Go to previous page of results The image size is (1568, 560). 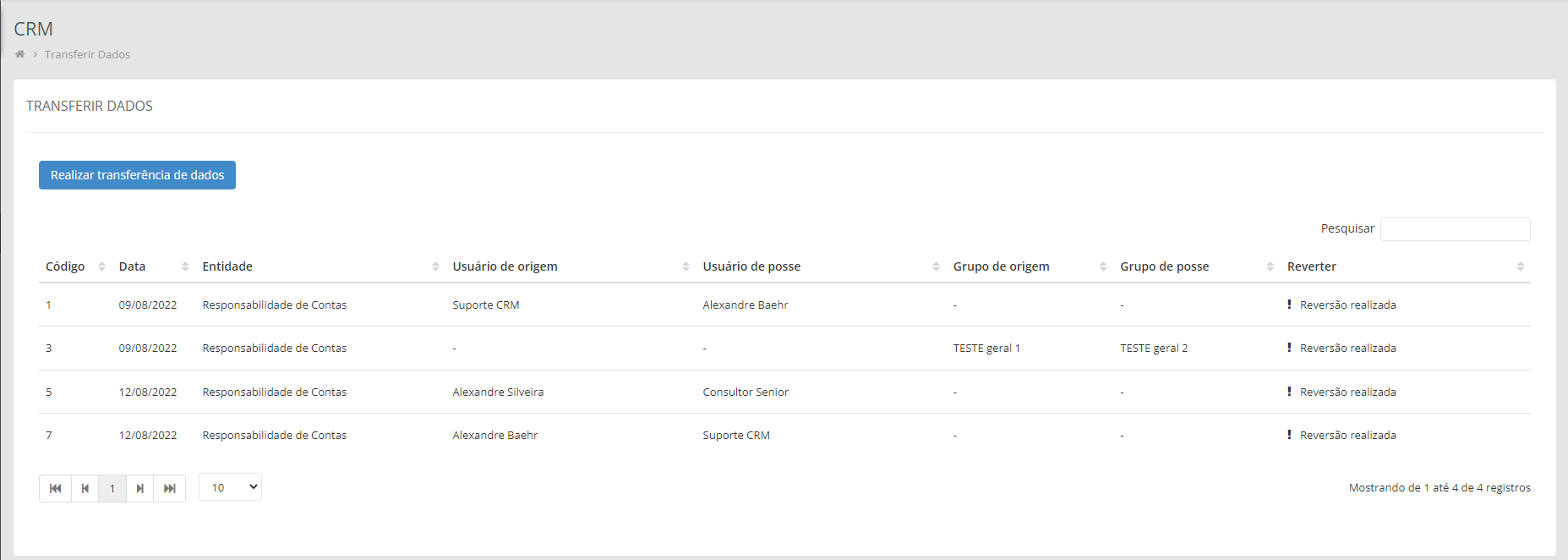pyautogui.click(x=85, y=488)
